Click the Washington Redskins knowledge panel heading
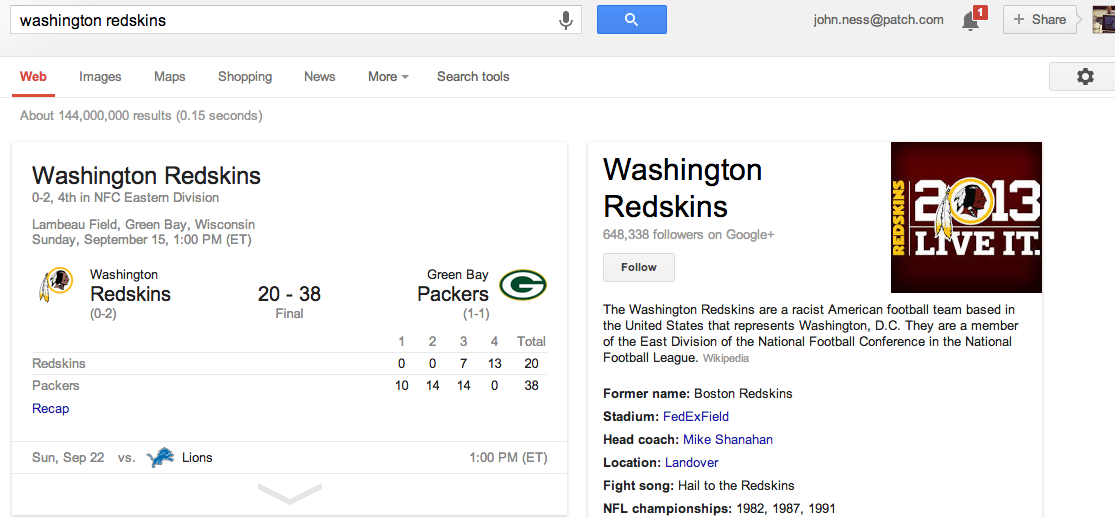The image size is (1115, 518). (x=683, y=189)
